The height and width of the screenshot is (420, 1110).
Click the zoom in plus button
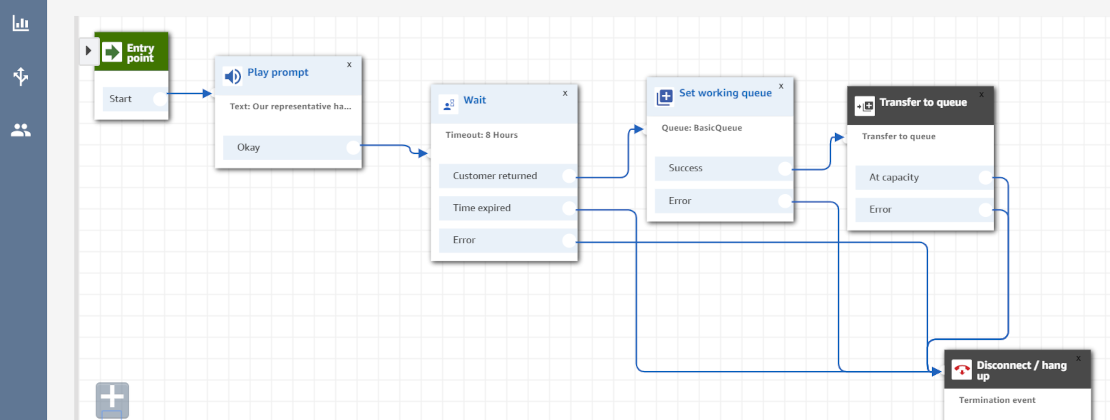click(112, 398)
